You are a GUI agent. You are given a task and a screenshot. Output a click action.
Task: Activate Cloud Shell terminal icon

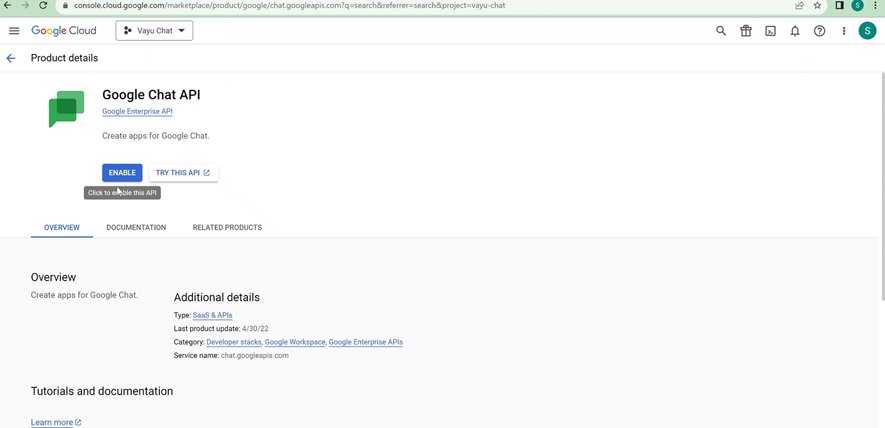pos(770,31)
